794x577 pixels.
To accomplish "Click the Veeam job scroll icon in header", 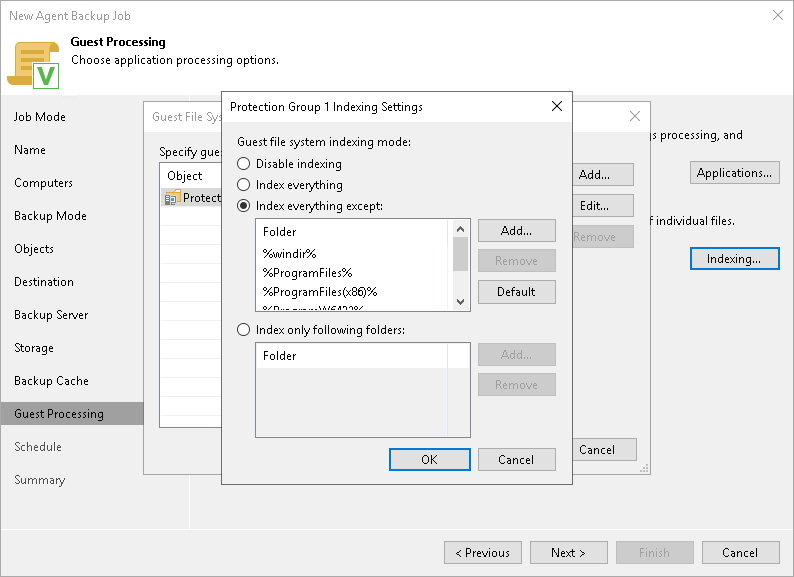I will pos(33,65).
